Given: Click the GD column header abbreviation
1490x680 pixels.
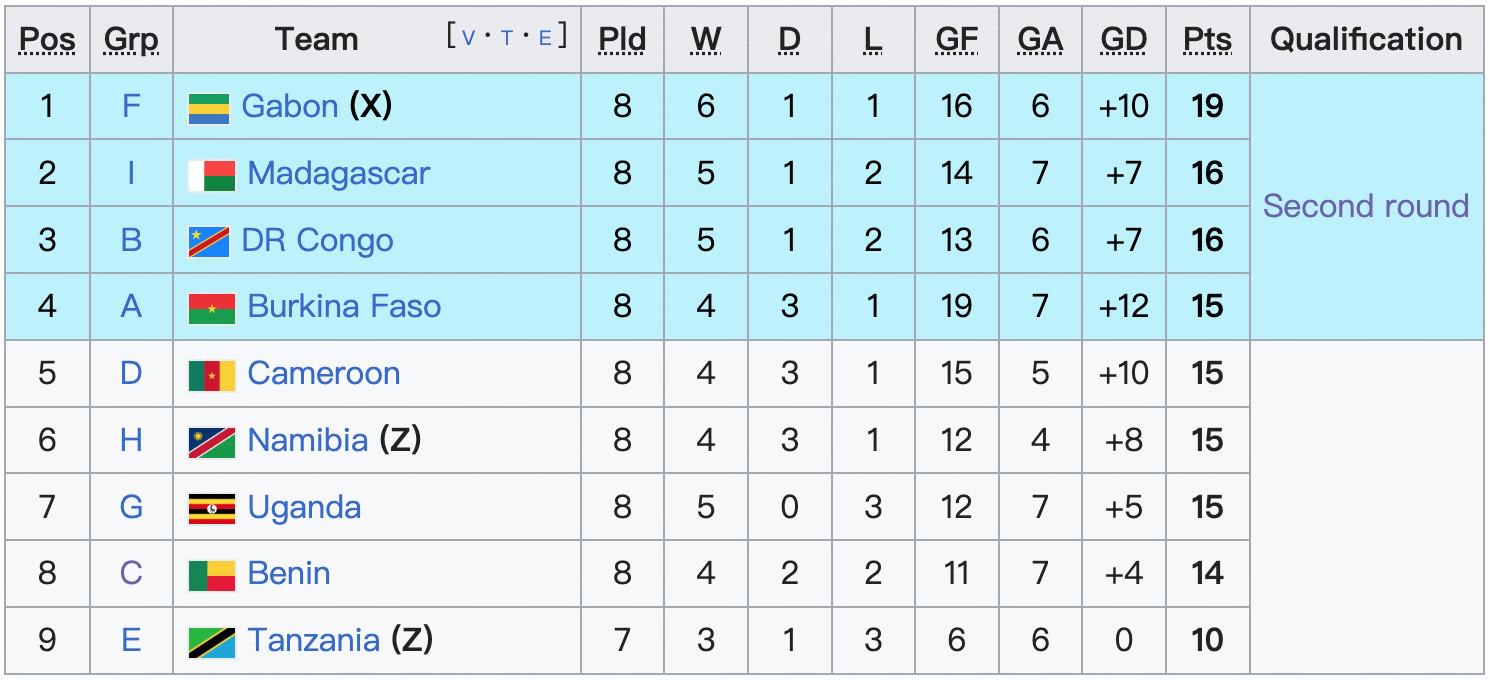Looking at the screenshot, I should tap(1123, 39).
